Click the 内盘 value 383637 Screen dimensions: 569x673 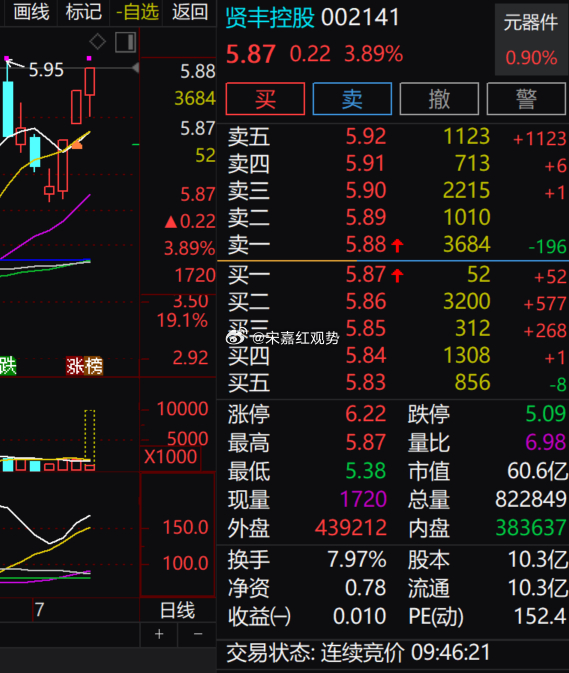[531, 528]
